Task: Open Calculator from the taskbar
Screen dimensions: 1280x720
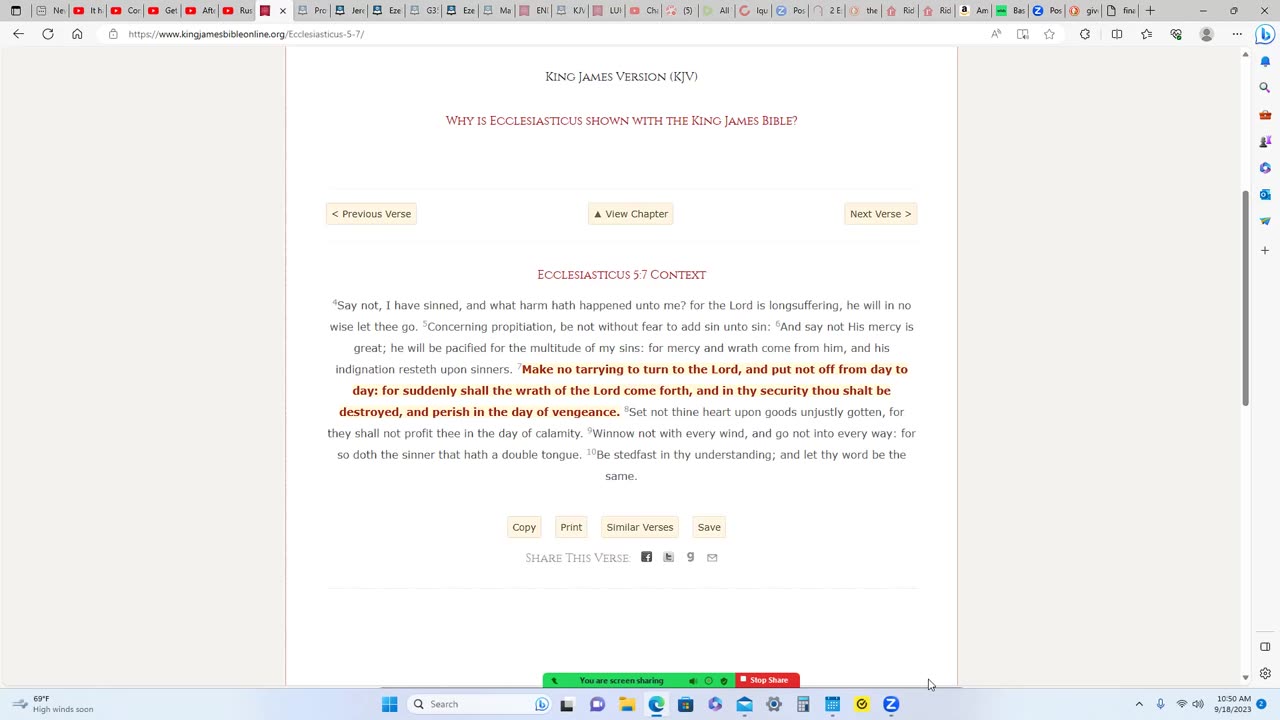Action: tap(803, 704)
